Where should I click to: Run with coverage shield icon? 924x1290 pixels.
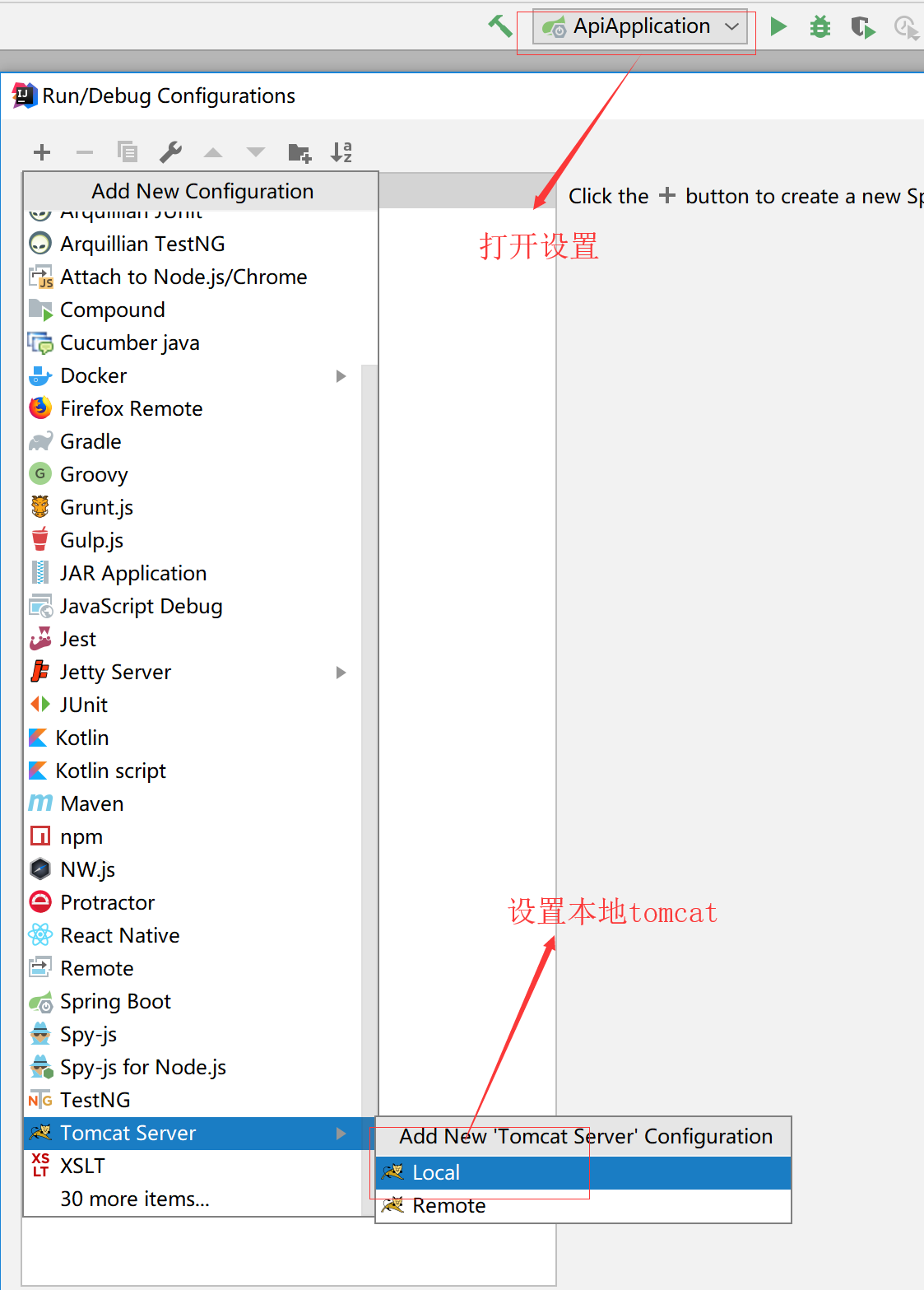coord(862,27)
